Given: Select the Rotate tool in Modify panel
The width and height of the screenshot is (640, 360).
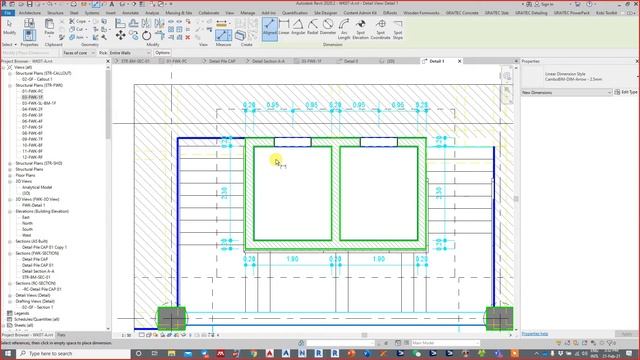Looking at the screenshot, I should click(147, 36).
